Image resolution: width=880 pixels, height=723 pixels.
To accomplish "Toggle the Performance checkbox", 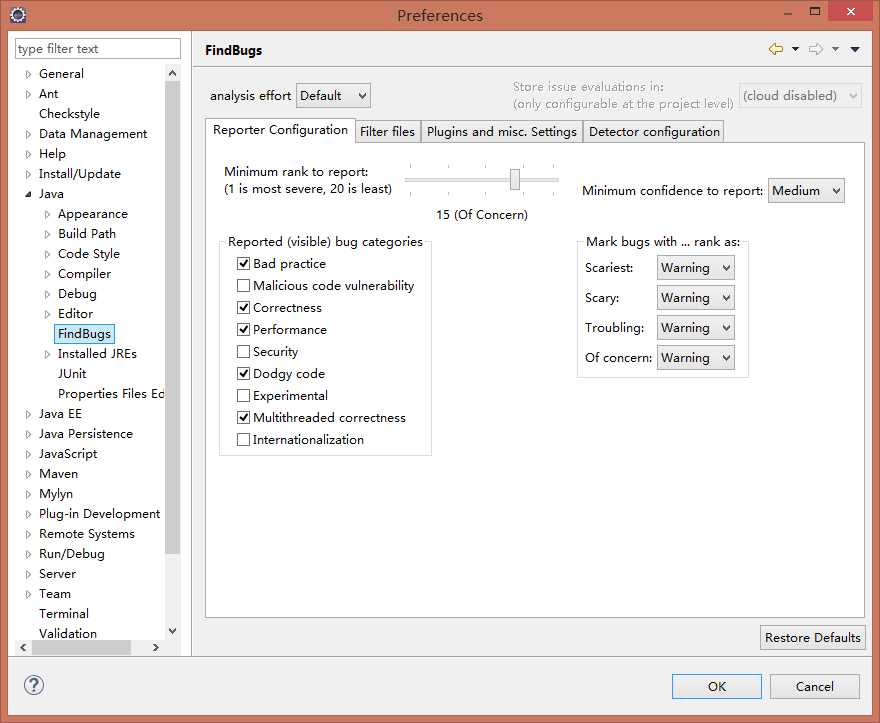I will [x=243, y=329].
